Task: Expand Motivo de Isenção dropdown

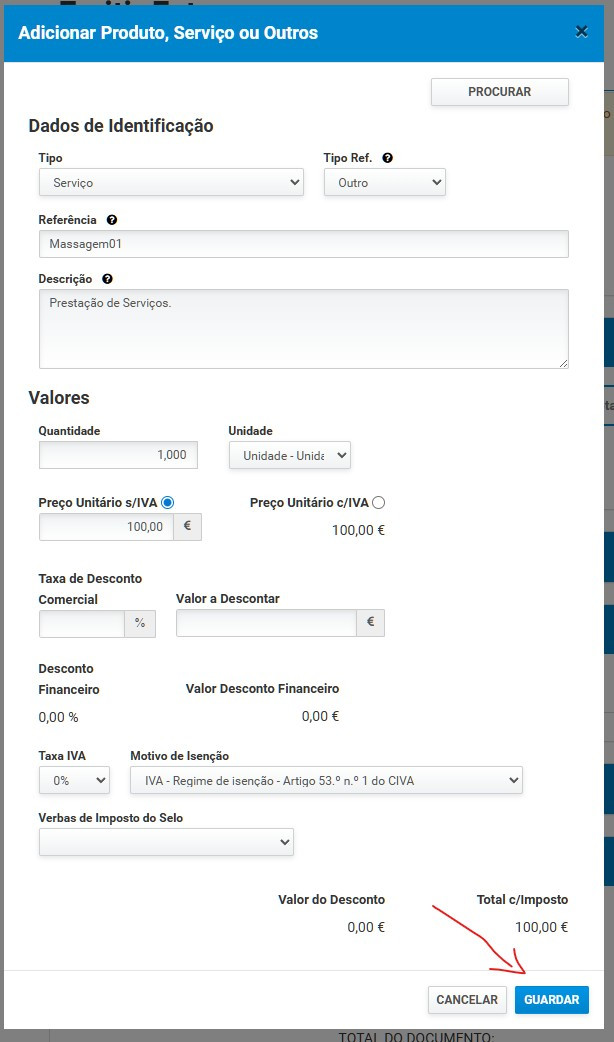Action: pyautogui.click(x=326, y=780)
